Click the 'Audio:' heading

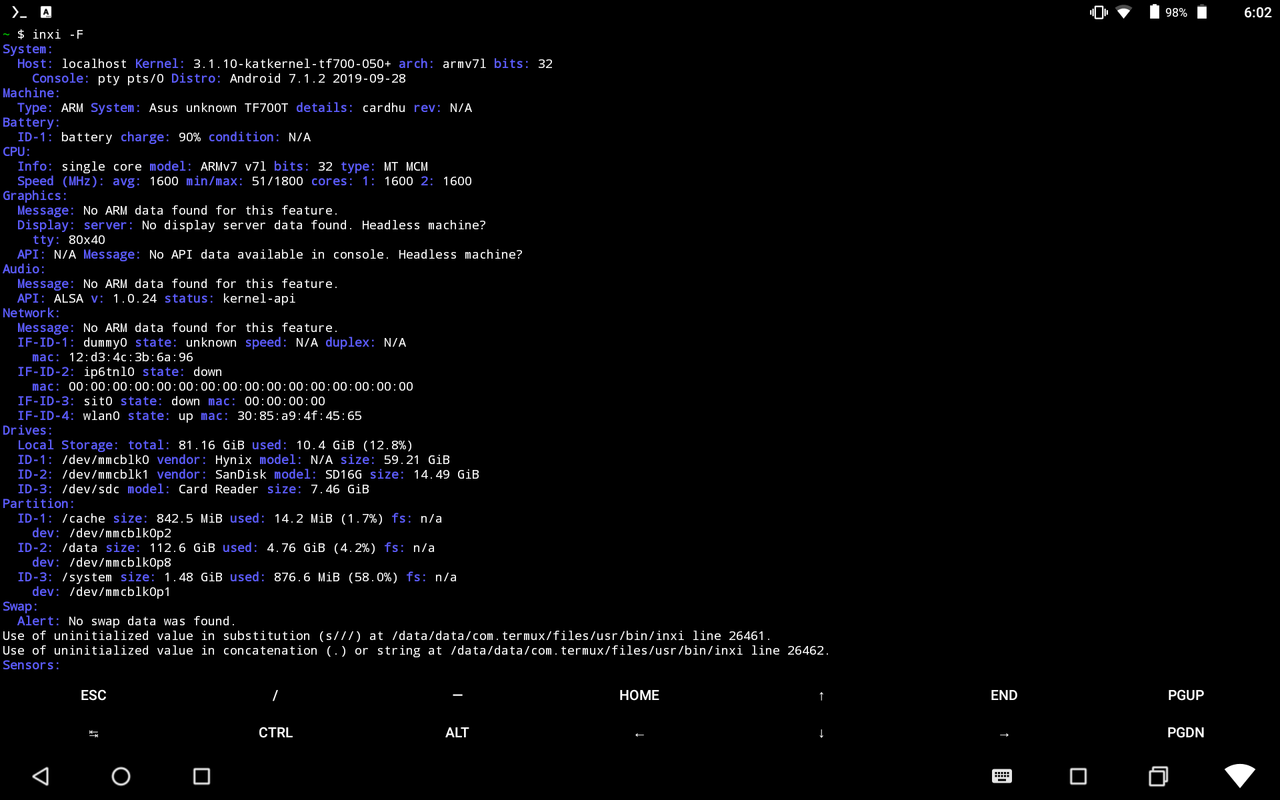(24, 269)
